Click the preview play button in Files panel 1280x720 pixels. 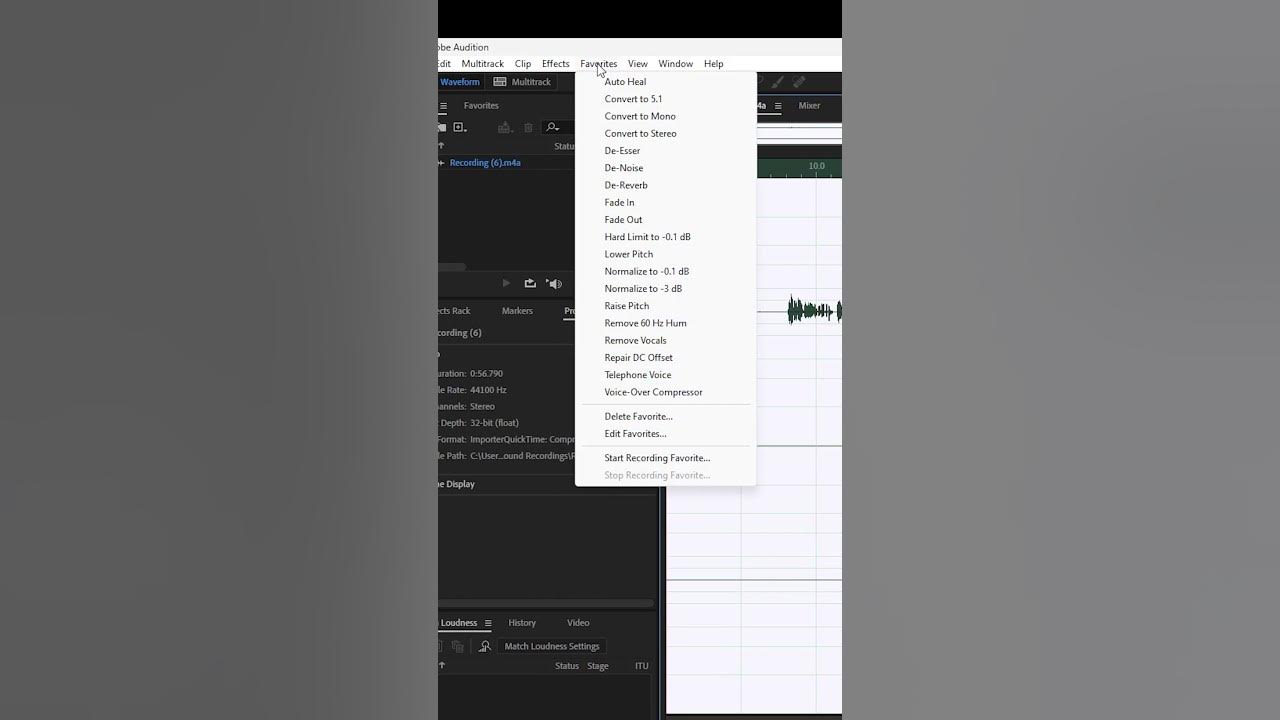point(506,283)
